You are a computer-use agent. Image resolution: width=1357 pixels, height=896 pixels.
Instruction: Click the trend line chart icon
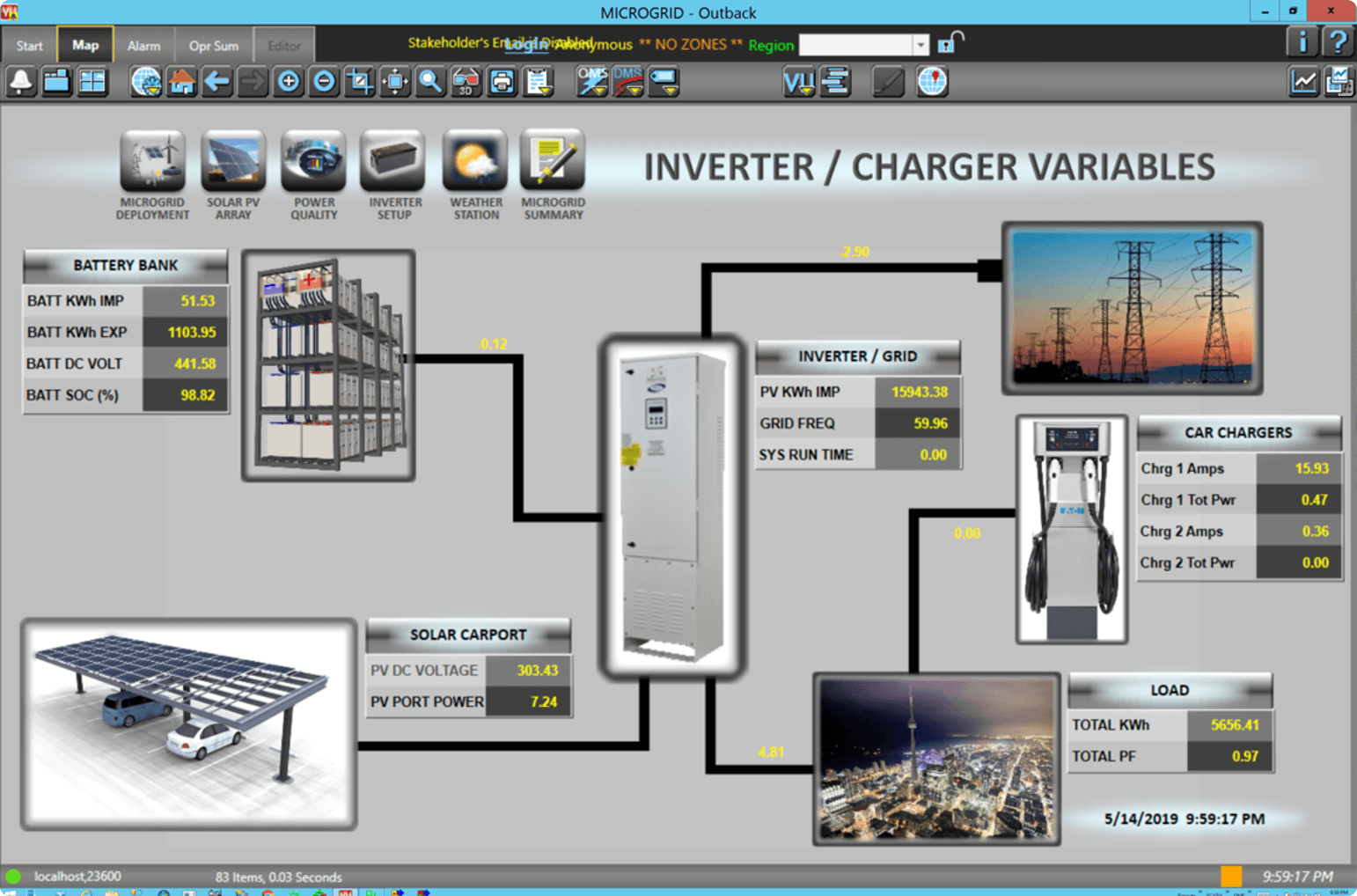click(1303, 82)
